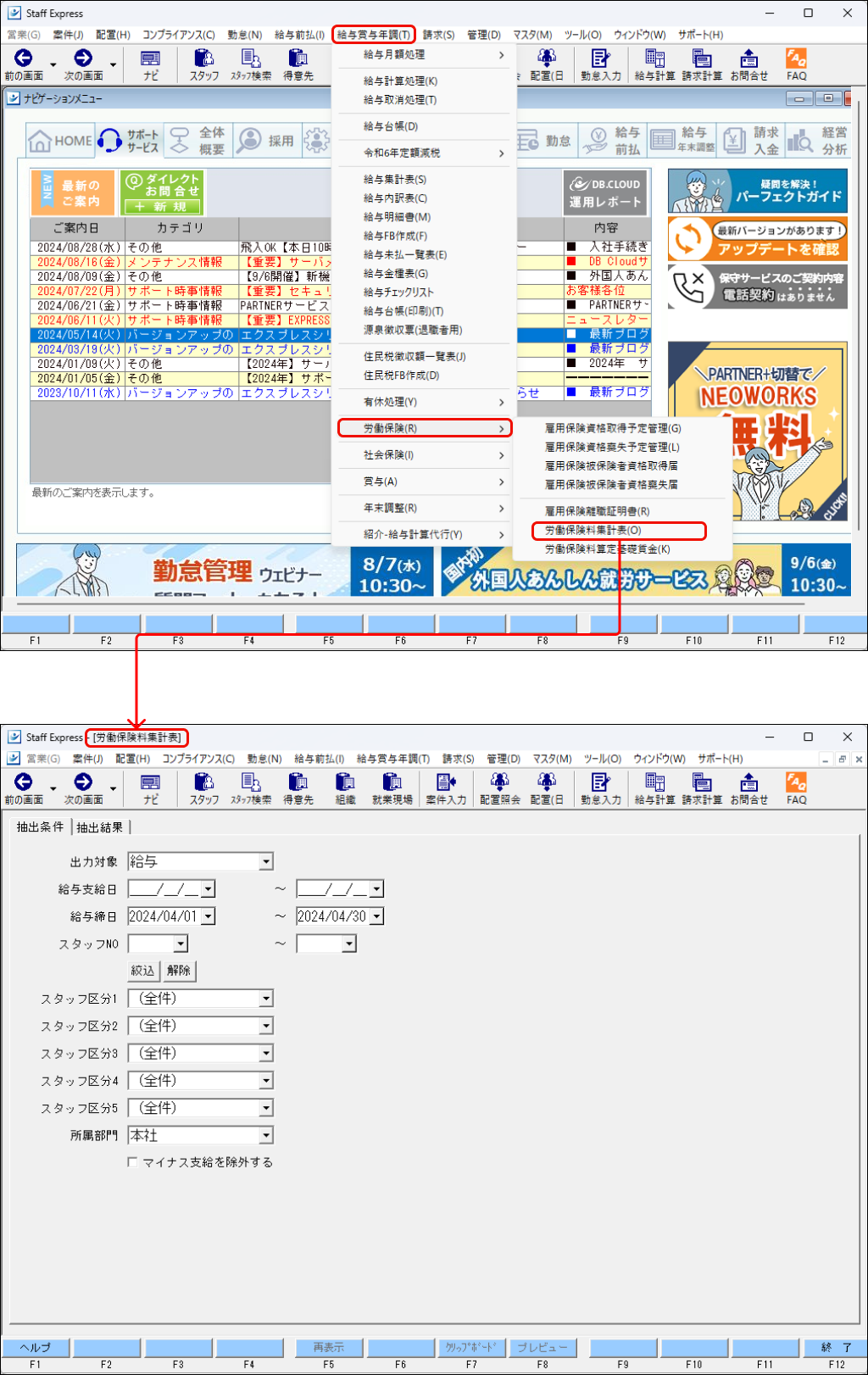
Task: Open the 給与支給日 start date dropdown
Action: [209, 889]
